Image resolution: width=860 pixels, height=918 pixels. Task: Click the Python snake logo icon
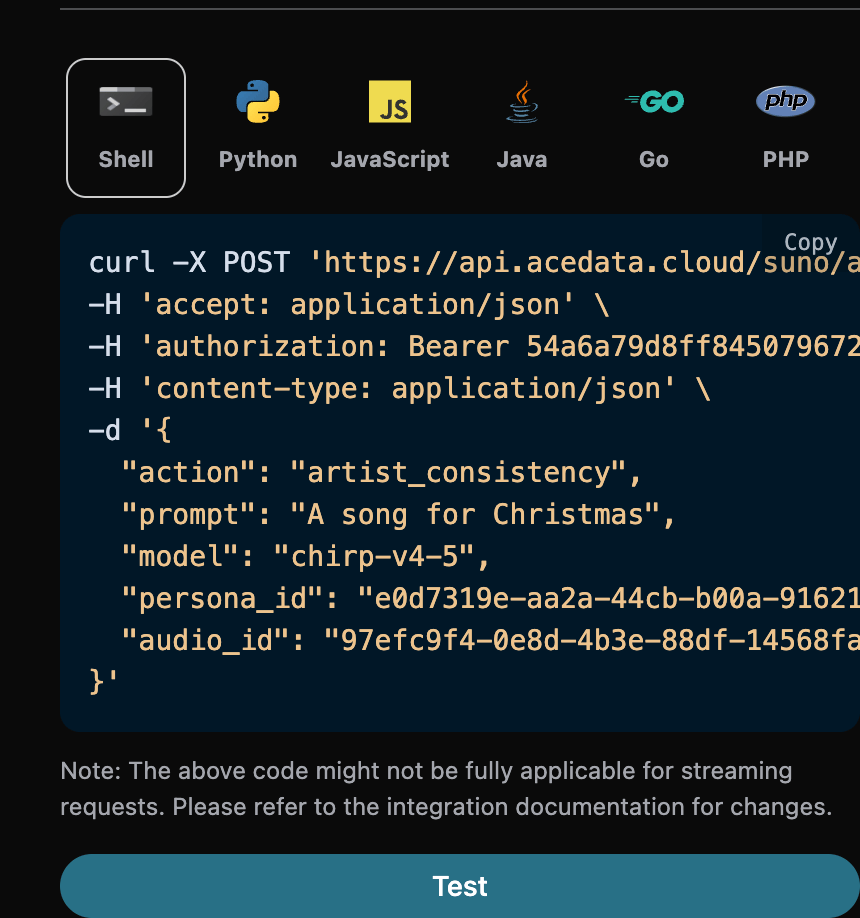(258, 102)
